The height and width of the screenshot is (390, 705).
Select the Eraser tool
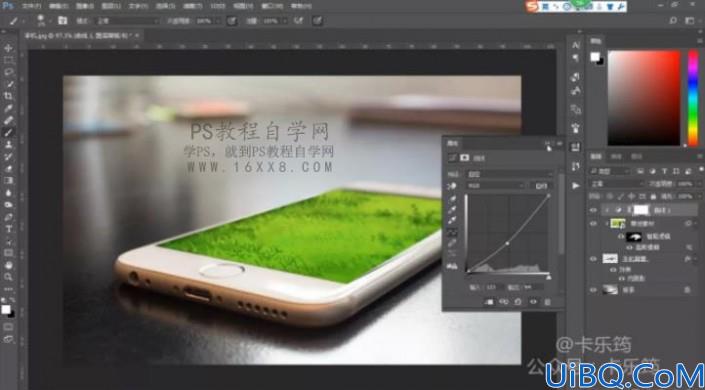click(9, 169)
